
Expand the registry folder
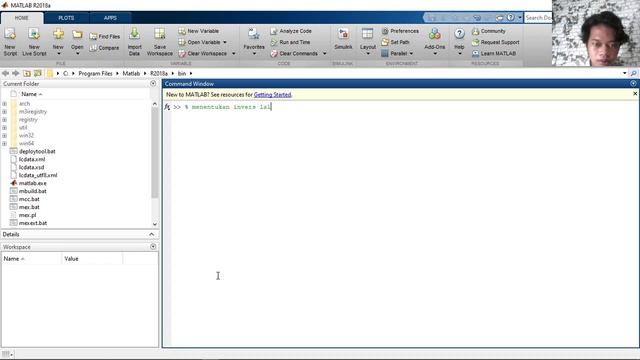pyautogui.click(x=4, y=120)
